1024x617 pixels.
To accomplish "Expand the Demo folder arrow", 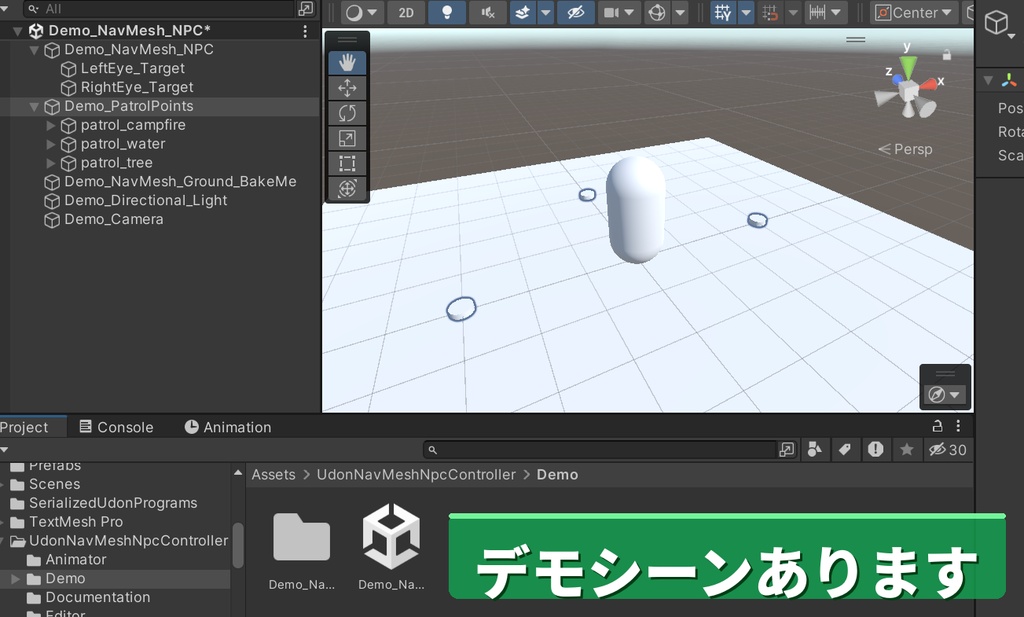I will (x=16, y=579).
